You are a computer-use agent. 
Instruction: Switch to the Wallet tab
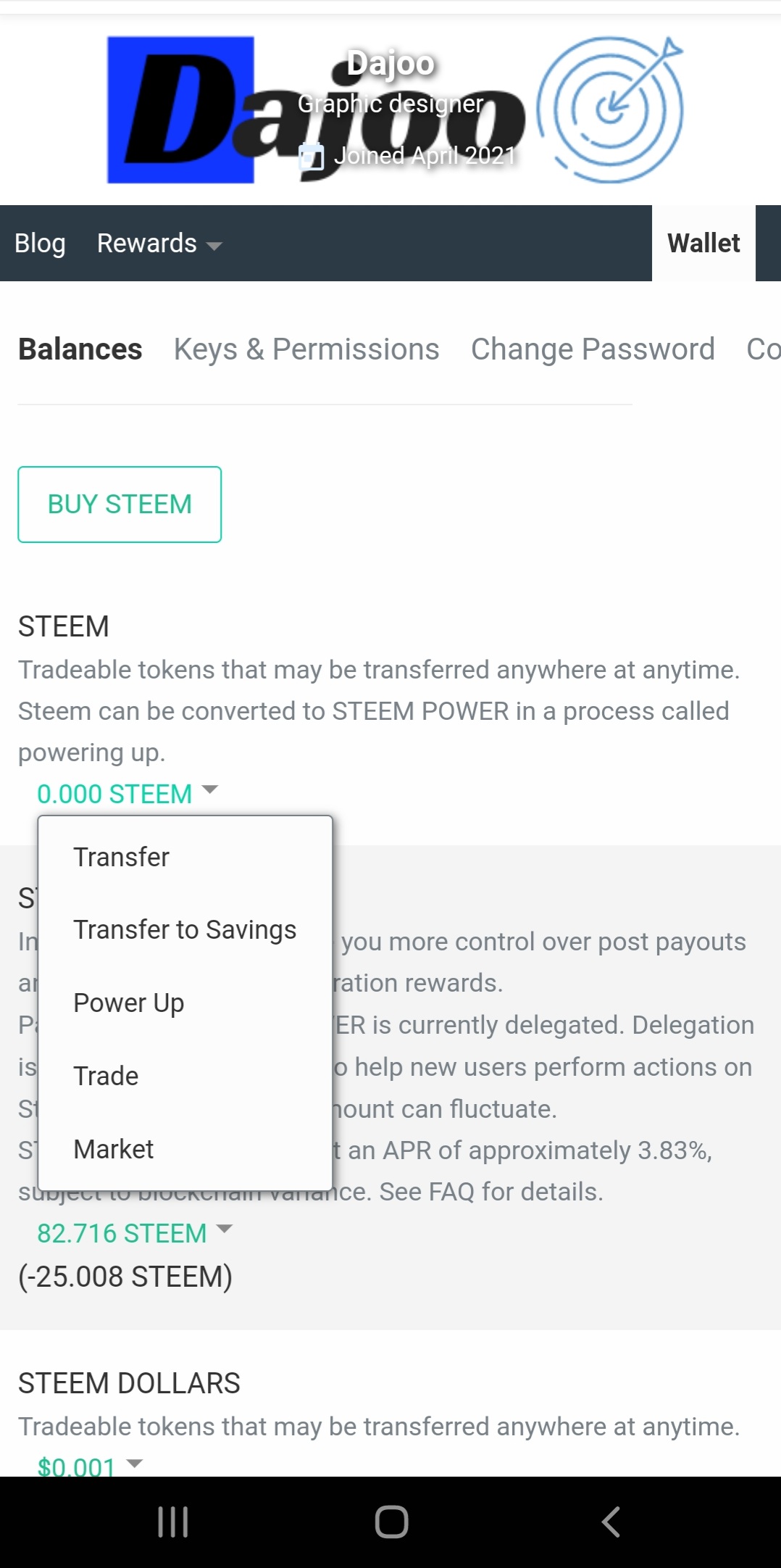703,244
